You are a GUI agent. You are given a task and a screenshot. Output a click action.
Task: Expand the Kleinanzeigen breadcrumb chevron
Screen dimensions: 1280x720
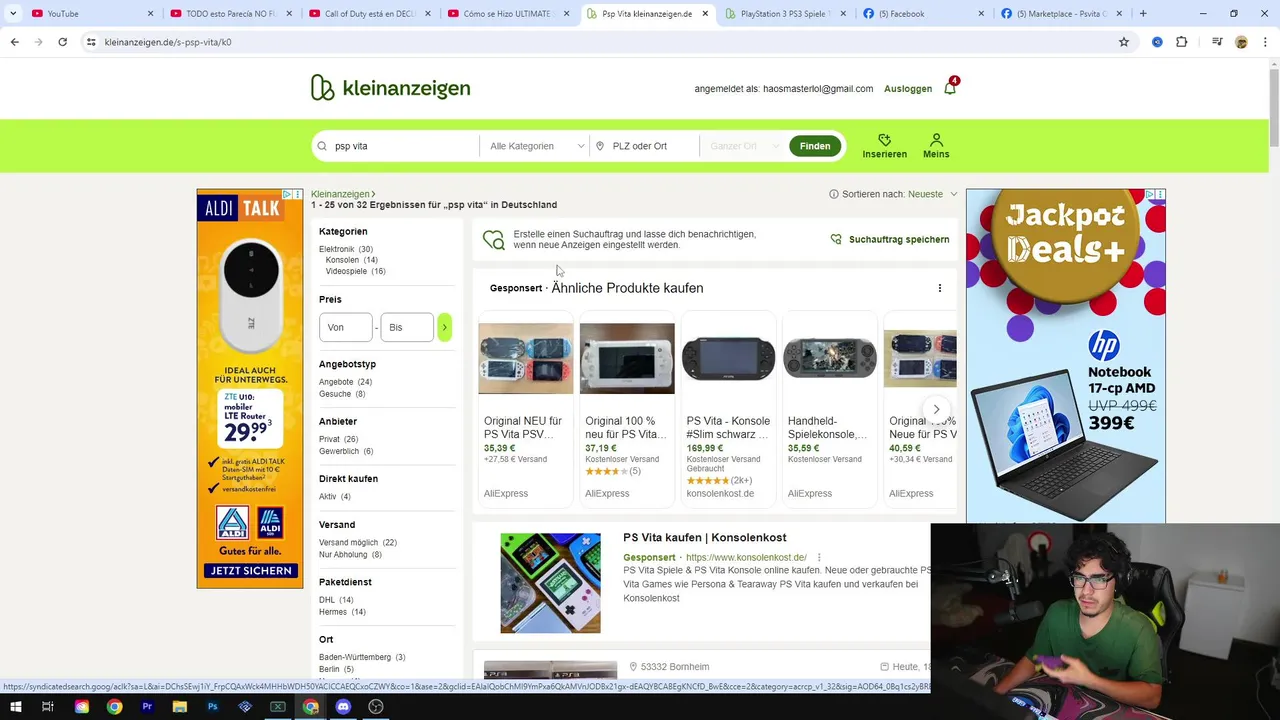374,194
